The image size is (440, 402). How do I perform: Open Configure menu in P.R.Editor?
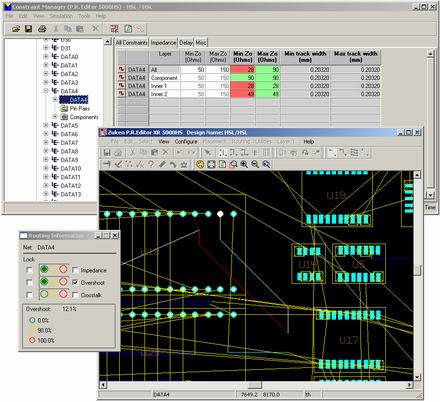click(186, 142)
